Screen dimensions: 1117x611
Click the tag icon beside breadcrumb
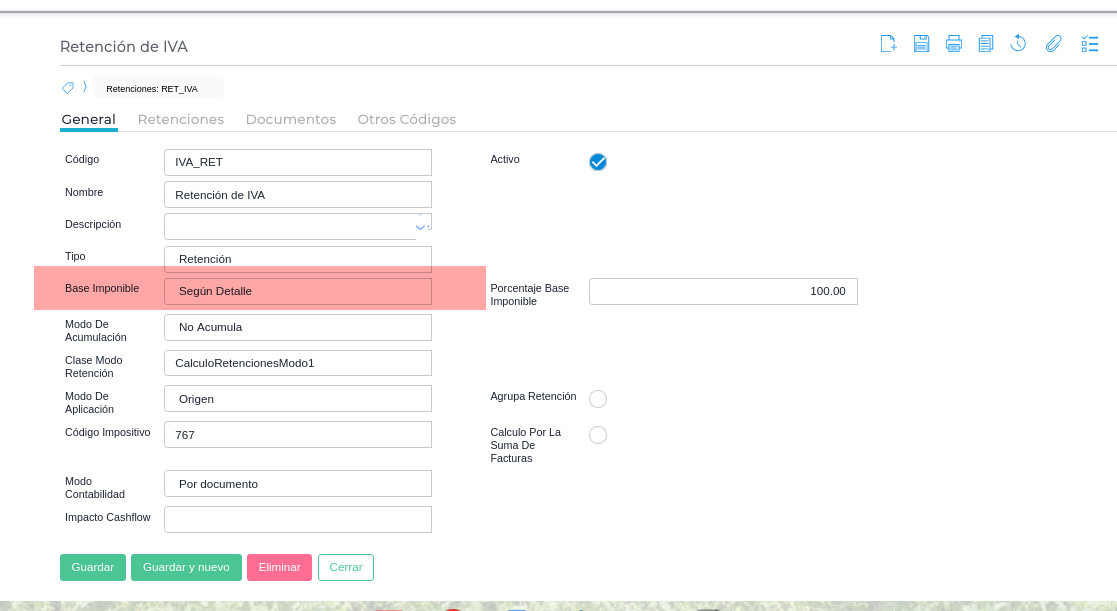click(68, 87)
